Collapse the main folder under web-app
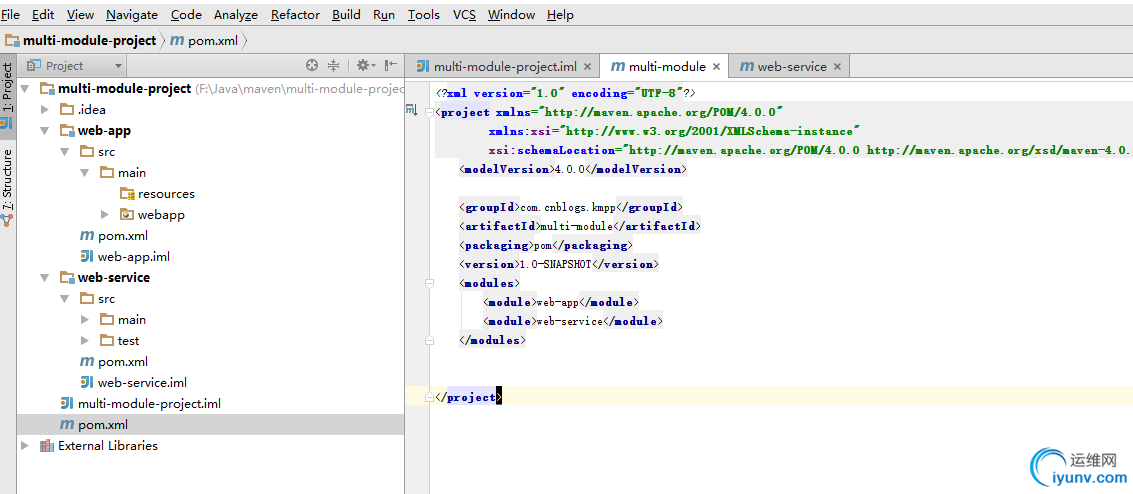 (x=85, y=173)
